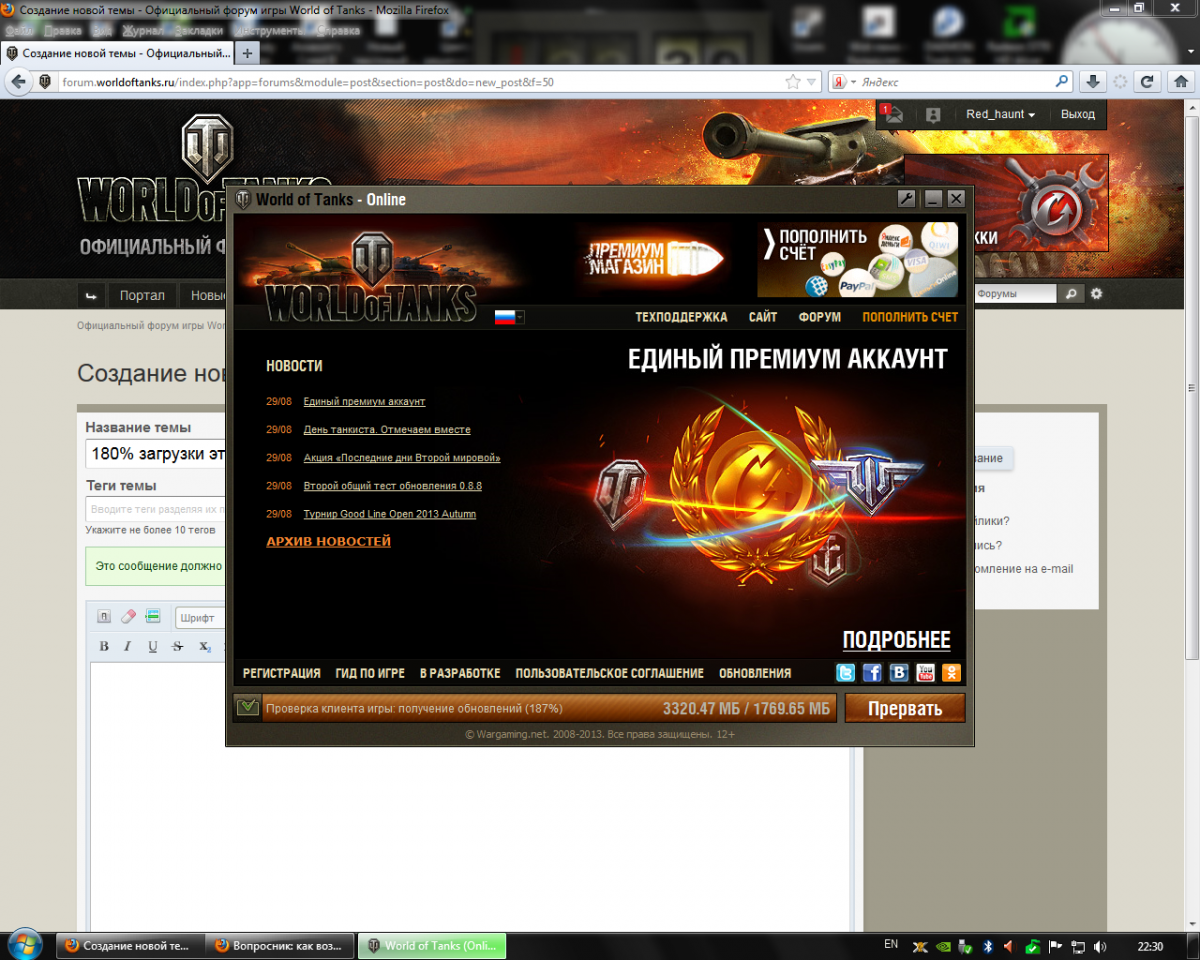Click В разработке in the launcher footer

click(x=460, y=673)
